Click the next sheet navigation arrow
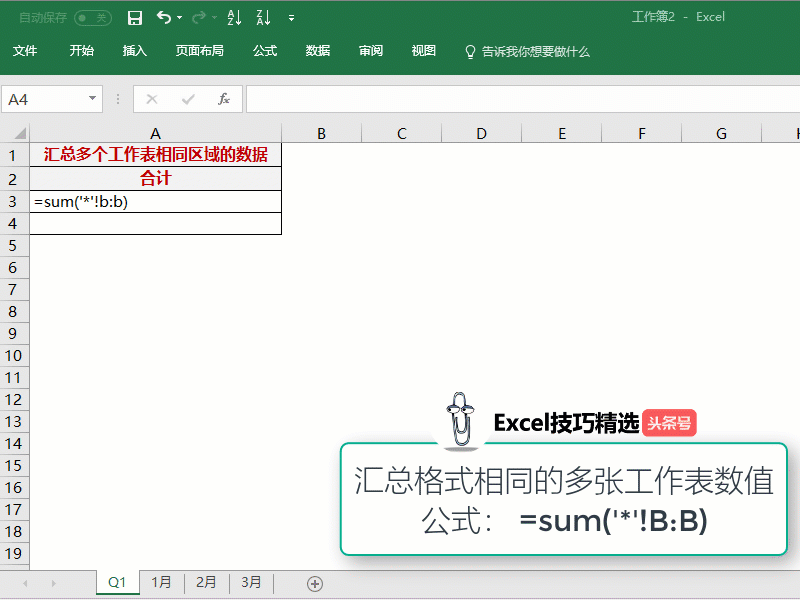The image size is (800, 600). [x=54, y=583]
